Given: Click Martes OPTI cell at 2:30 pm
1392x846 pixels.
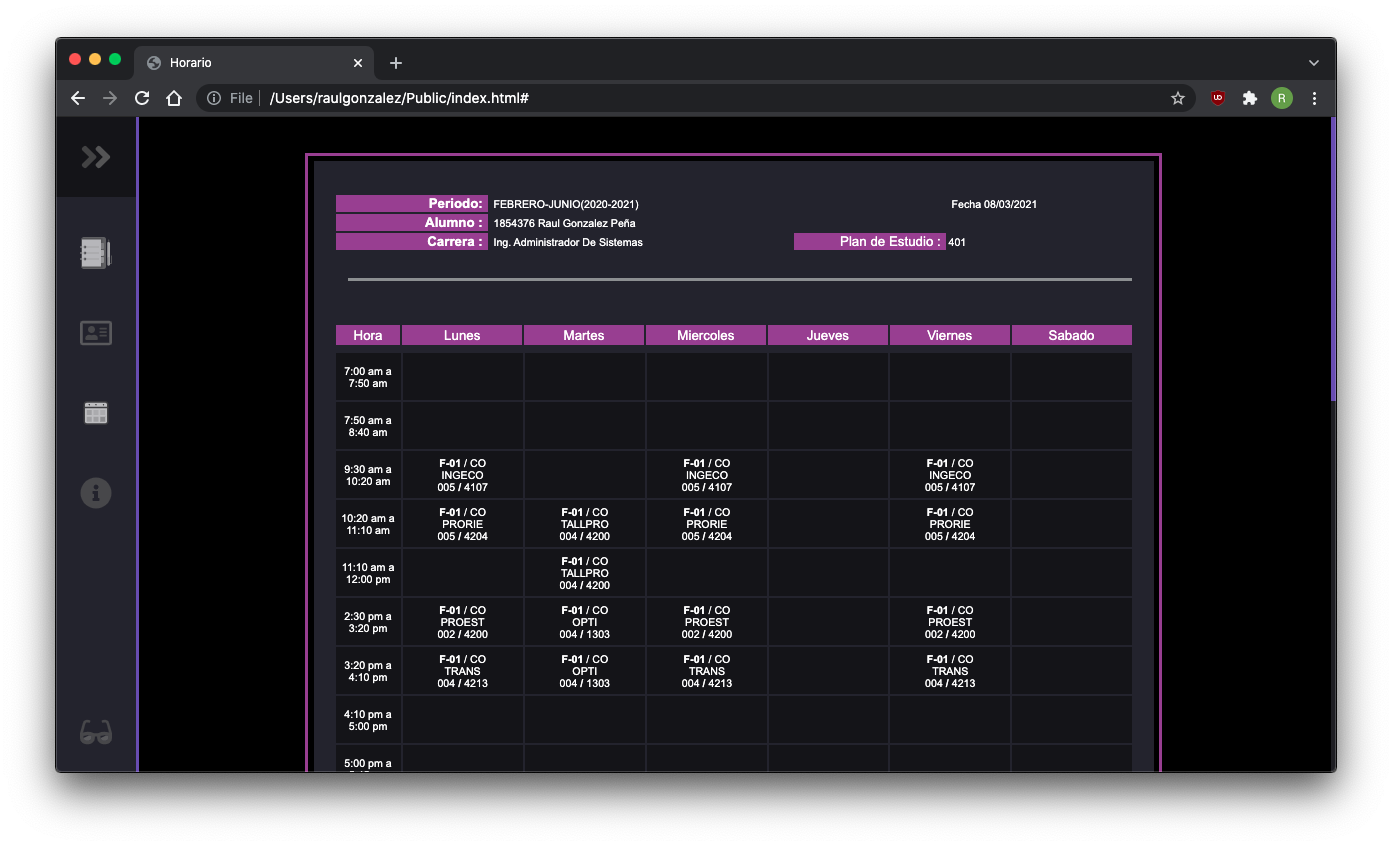Looking at the screenshot, I should pos(584,622).
